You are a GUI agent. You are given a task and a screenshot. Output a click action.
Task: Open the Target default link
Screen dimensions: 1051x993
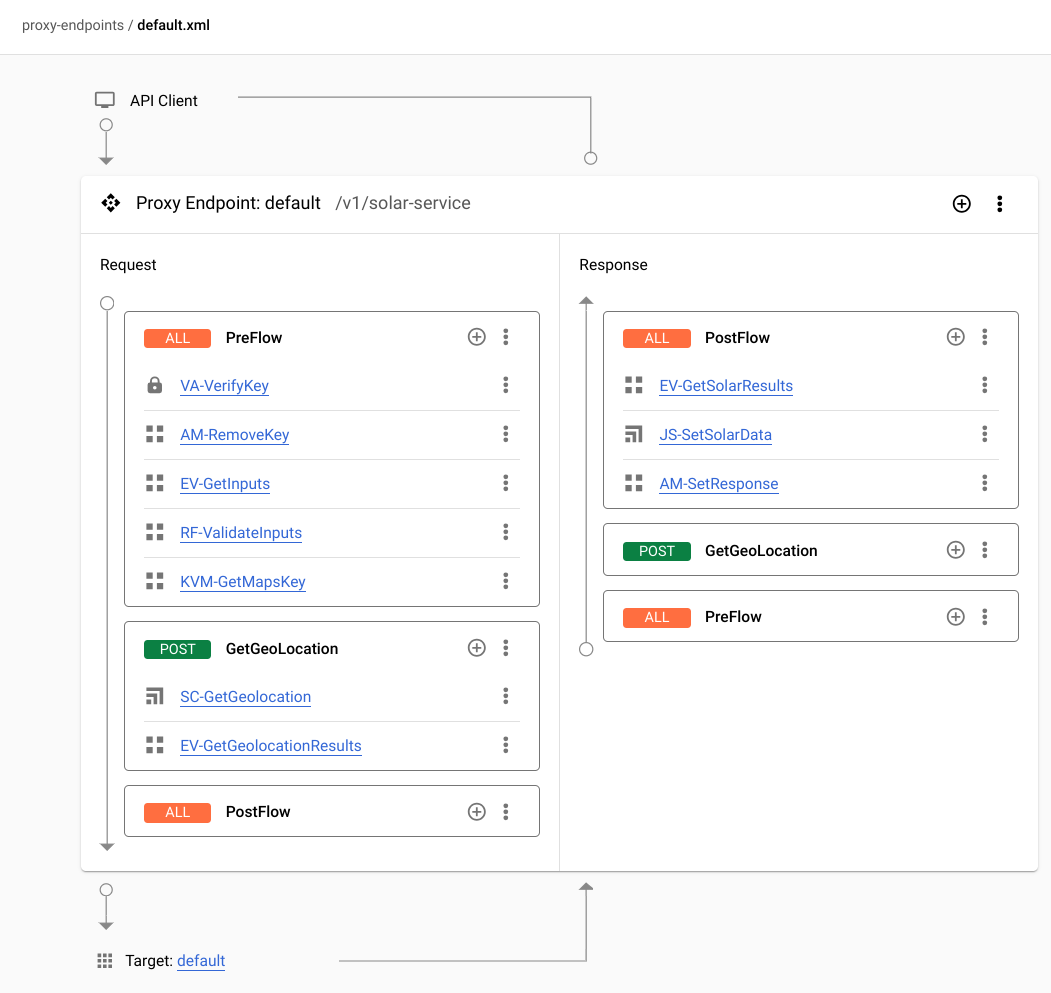pyautogui.click(x=201, y=961)
